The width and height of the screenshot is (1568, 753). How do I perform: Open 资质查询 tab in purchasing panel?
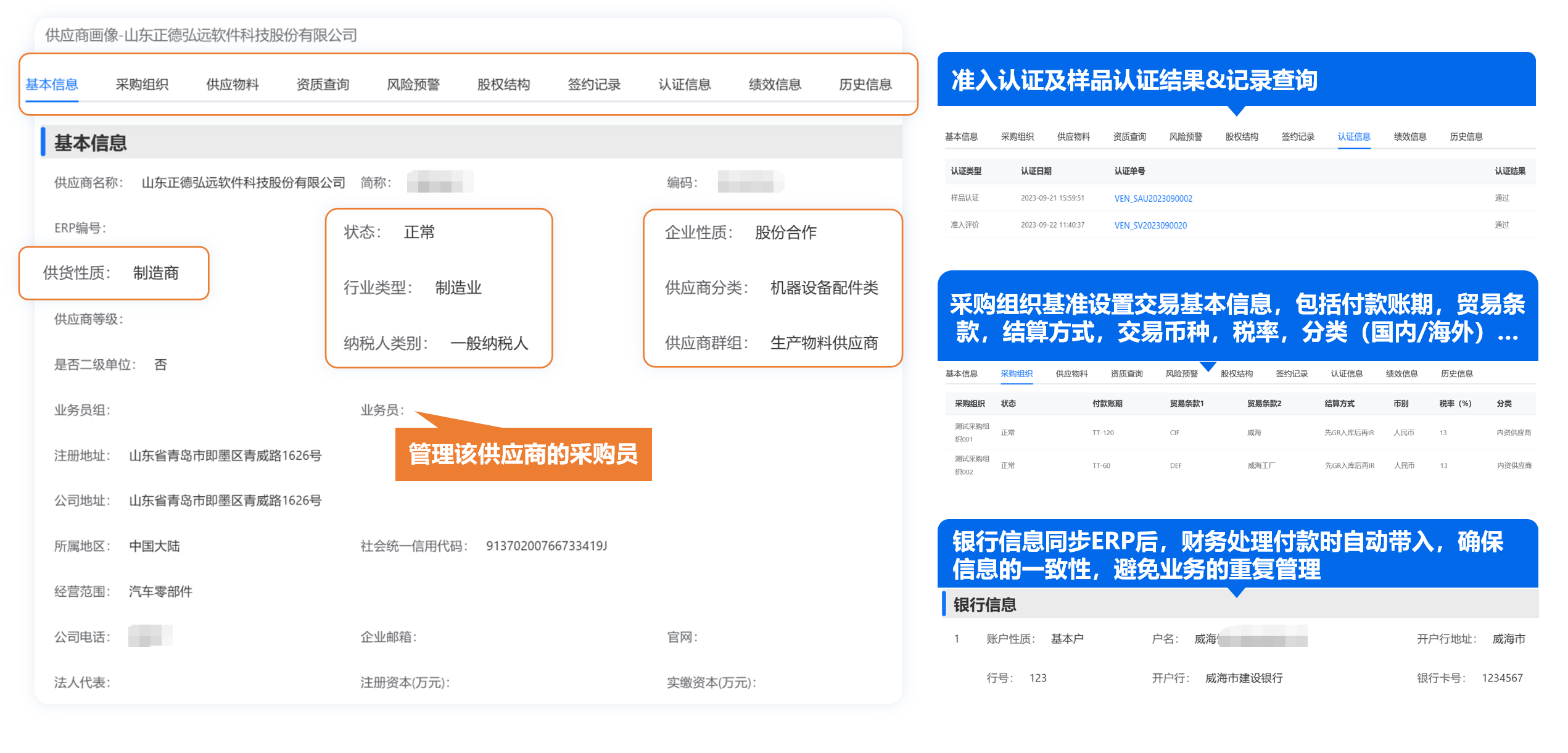coord(1126,374)
